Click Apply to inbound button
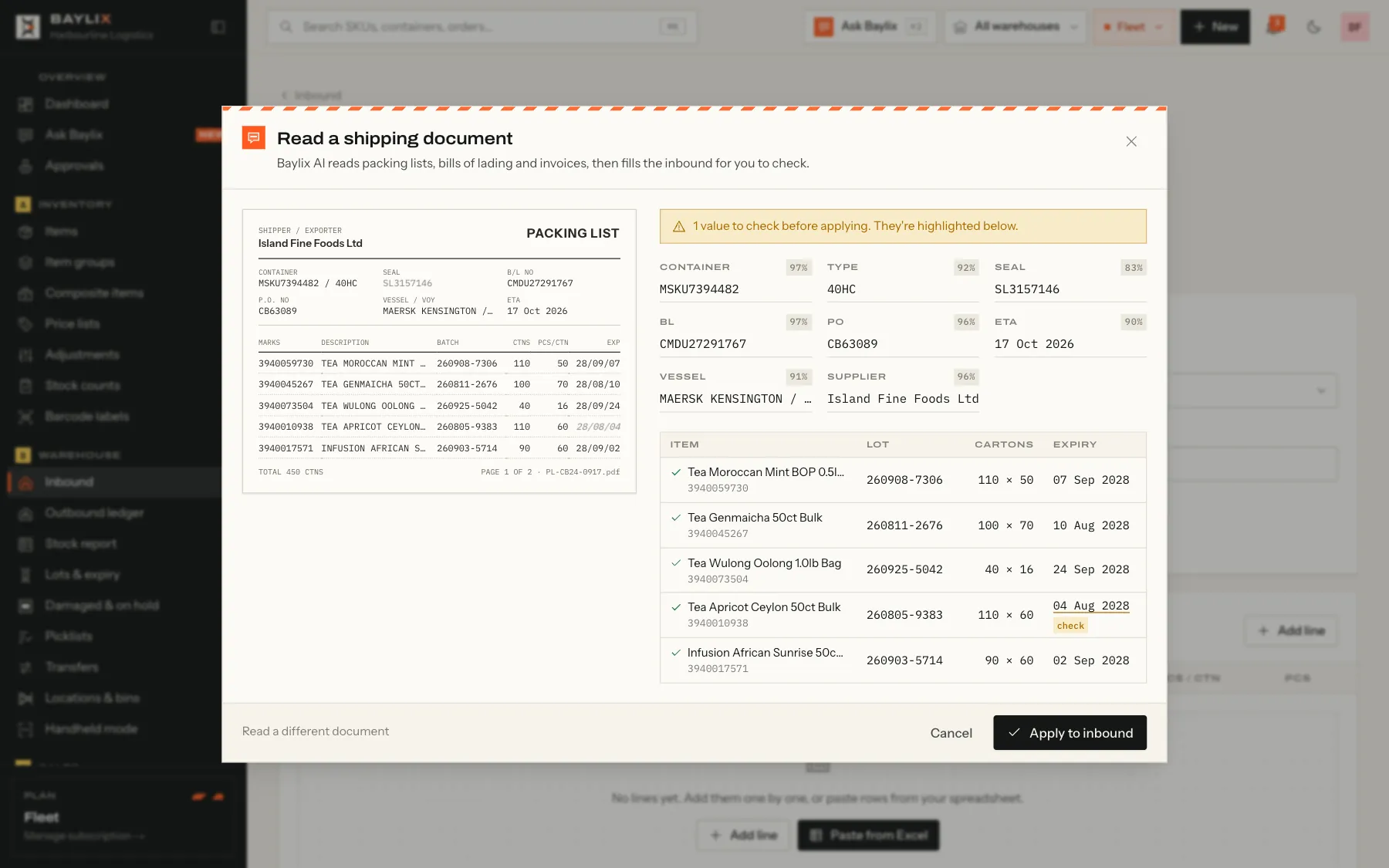 (1070, 732)
